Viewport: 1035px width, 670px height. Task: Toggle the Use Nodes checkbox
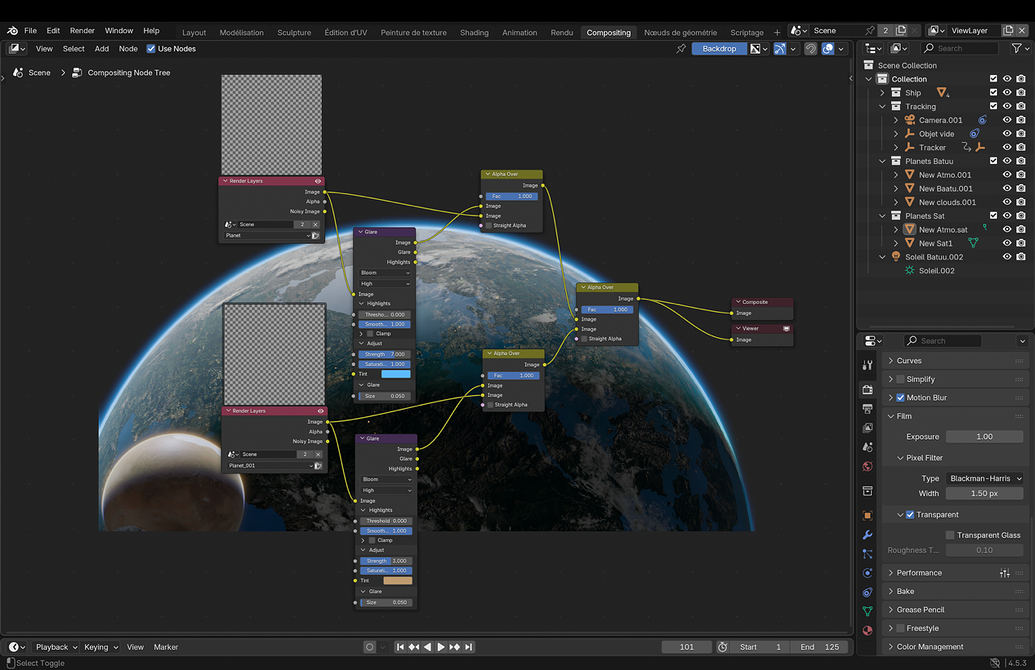pos(150,49)
